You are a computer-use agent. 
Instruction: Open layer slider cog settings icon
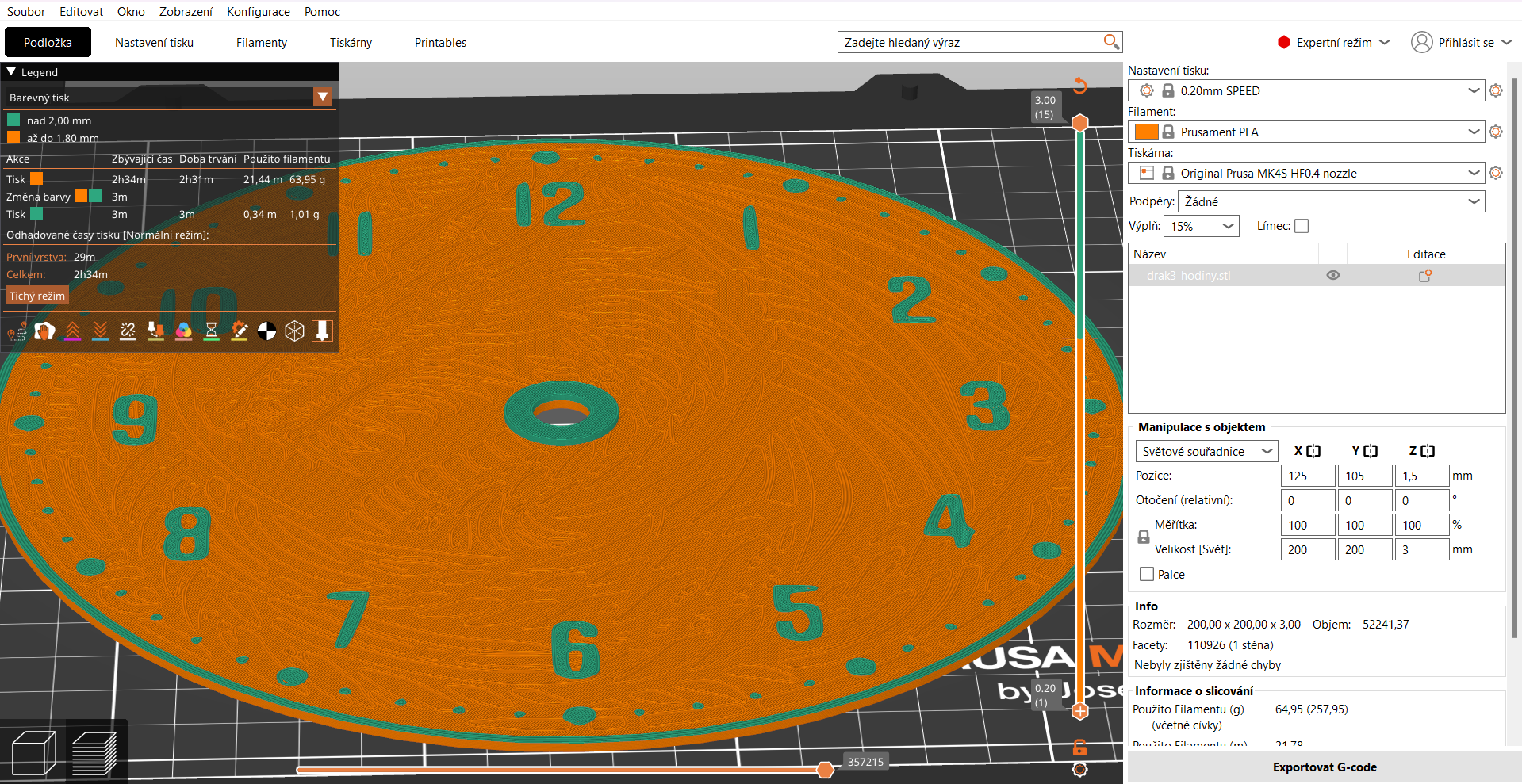[1079, 770]
